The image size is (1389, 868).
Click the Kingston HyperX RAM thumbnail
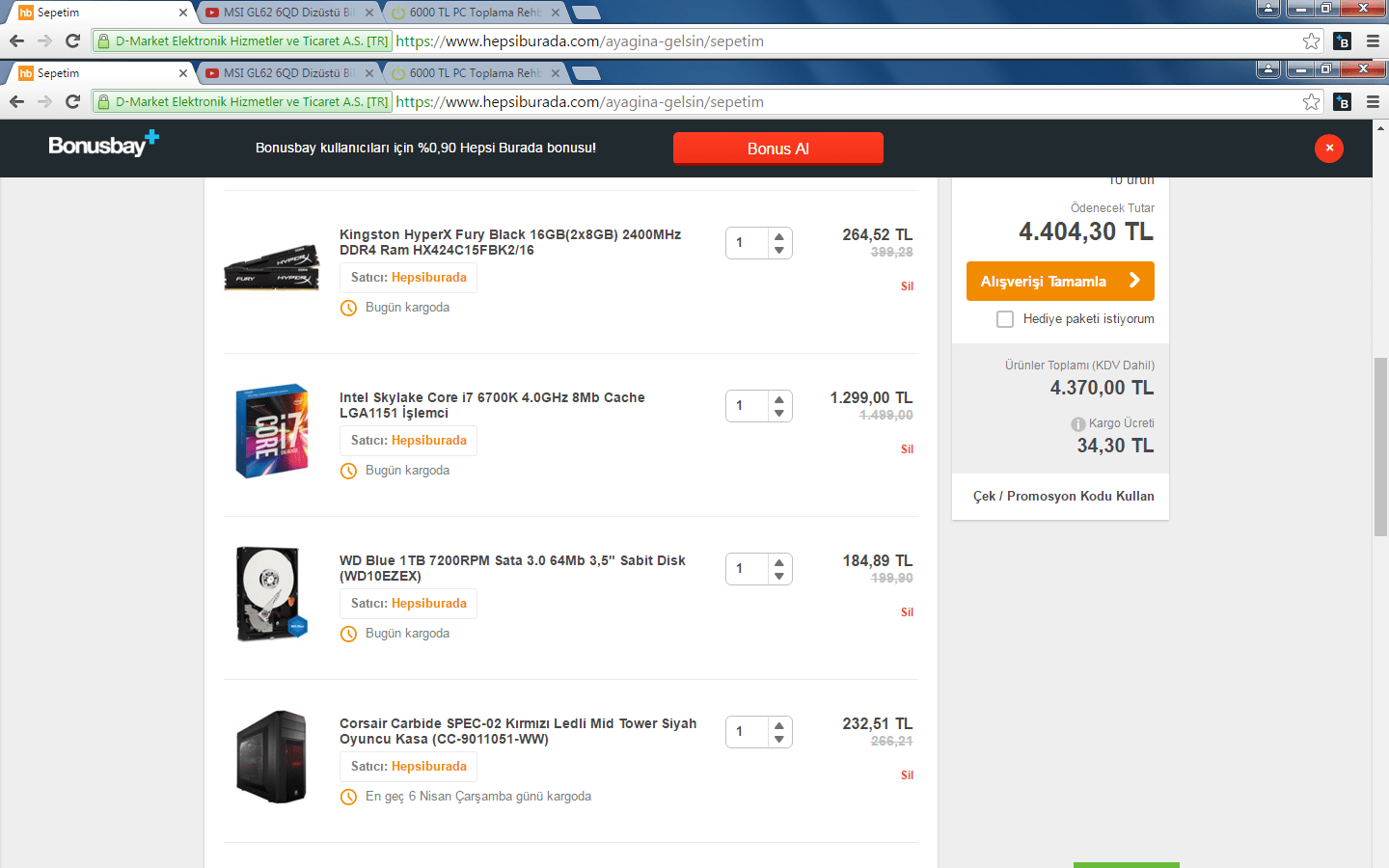272,268
